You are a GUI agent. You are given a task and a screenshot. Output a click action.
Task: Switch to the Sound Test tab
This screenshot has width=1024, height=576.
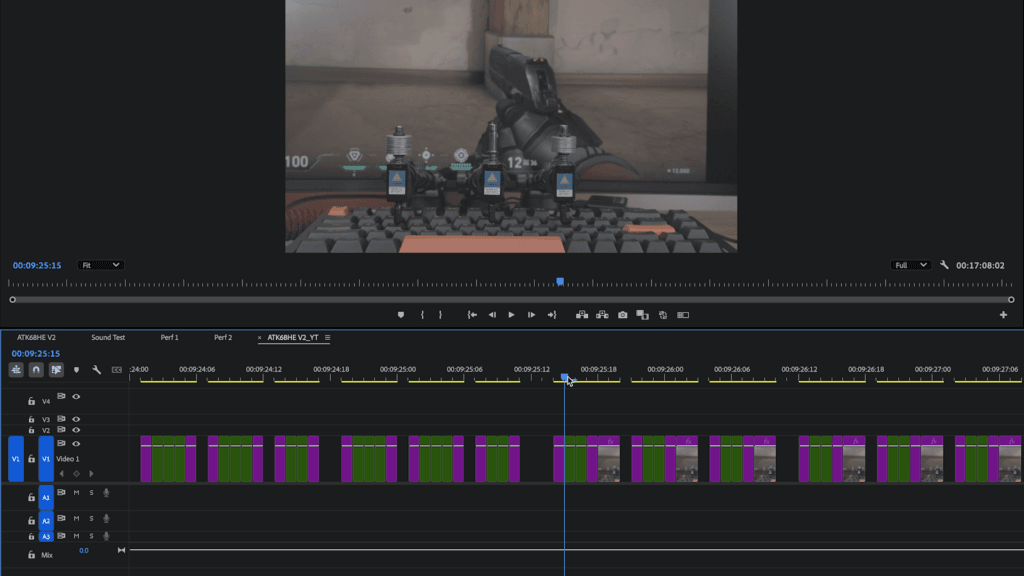coord(108,338)
